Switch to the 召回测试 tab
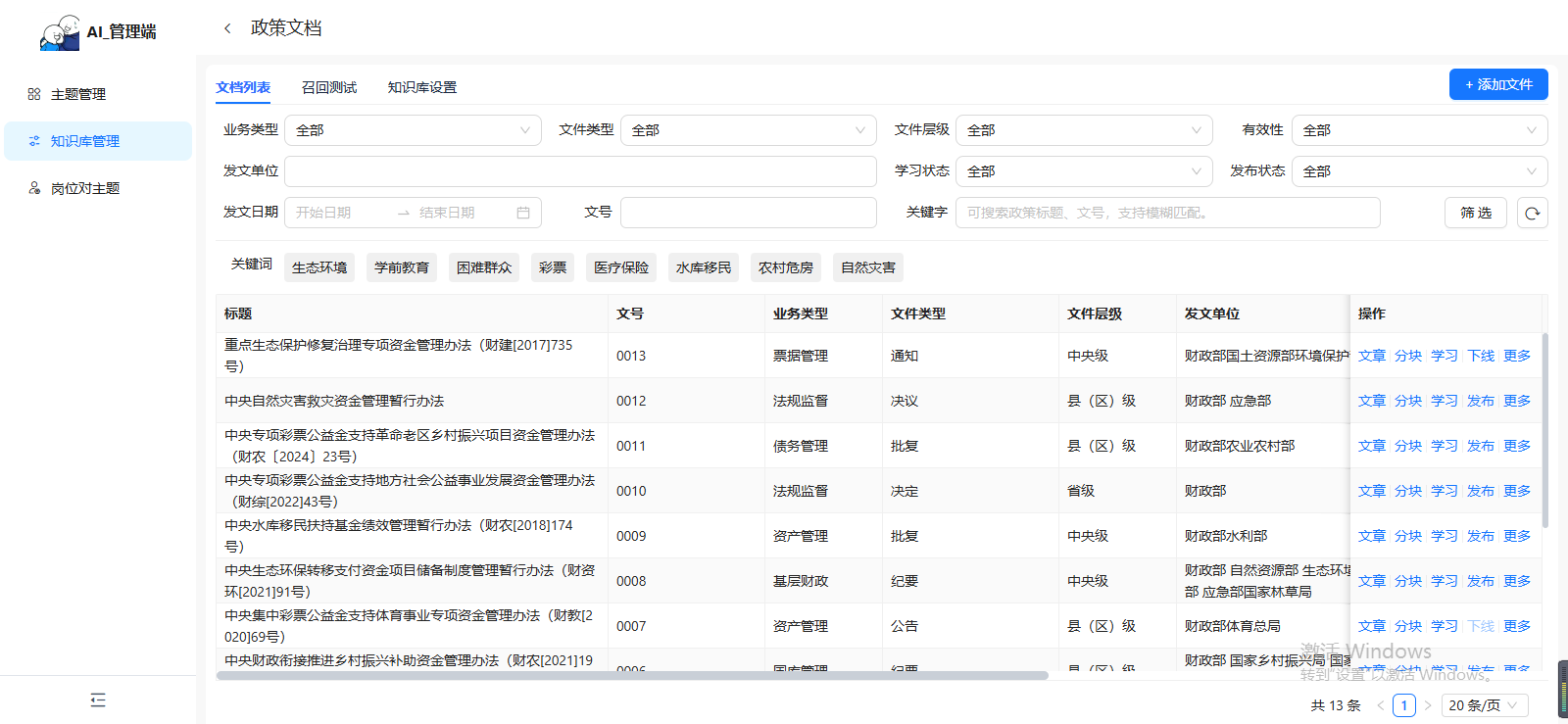 tap(329, 87)
